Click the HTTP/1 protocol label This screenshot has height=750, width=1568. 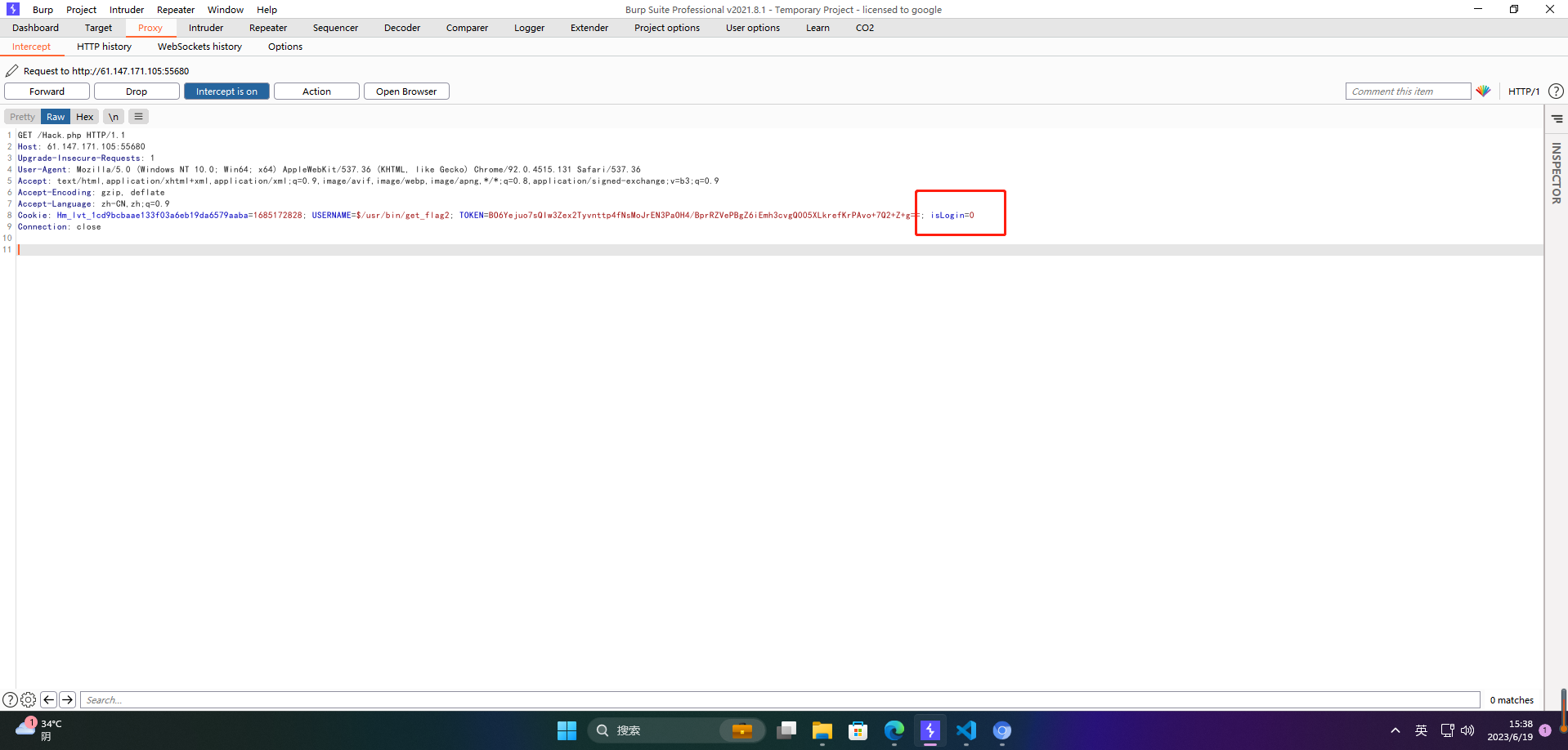coord(1524,92)
